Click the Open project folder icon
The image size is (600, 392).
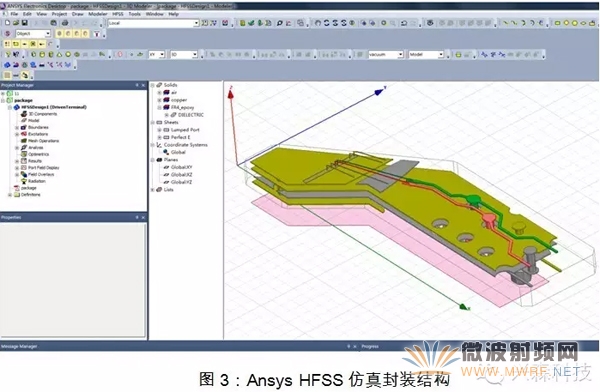point(16,23)
